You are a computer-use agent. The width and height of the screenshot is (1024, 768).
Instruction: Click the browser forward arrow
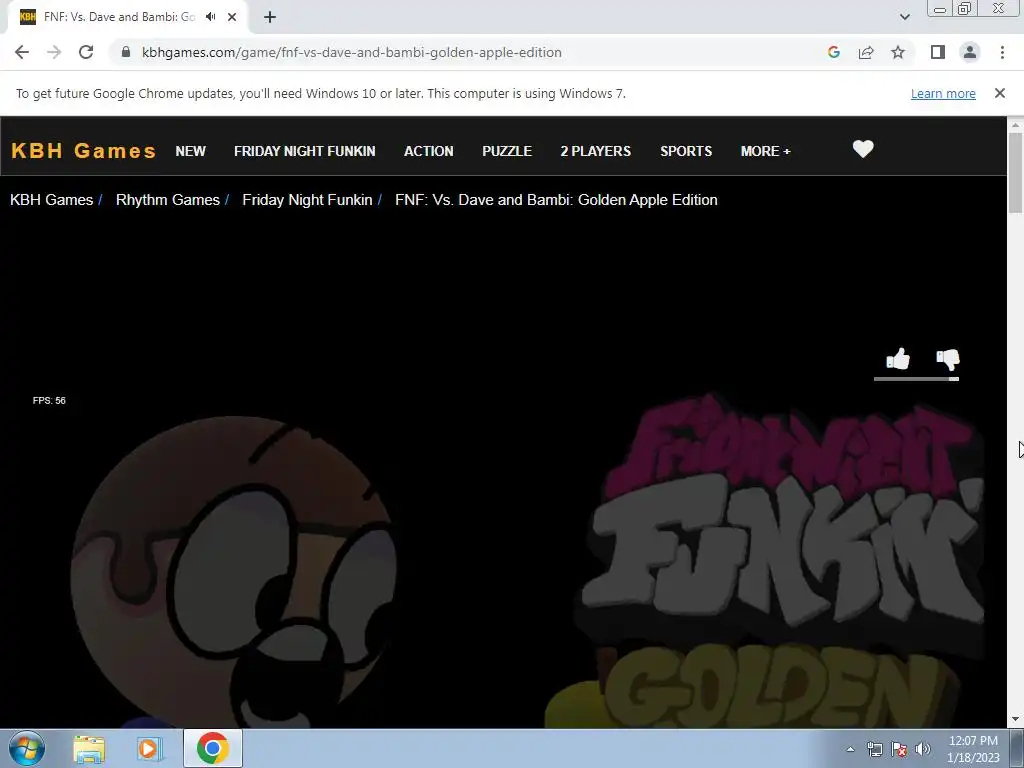point(54,52)
